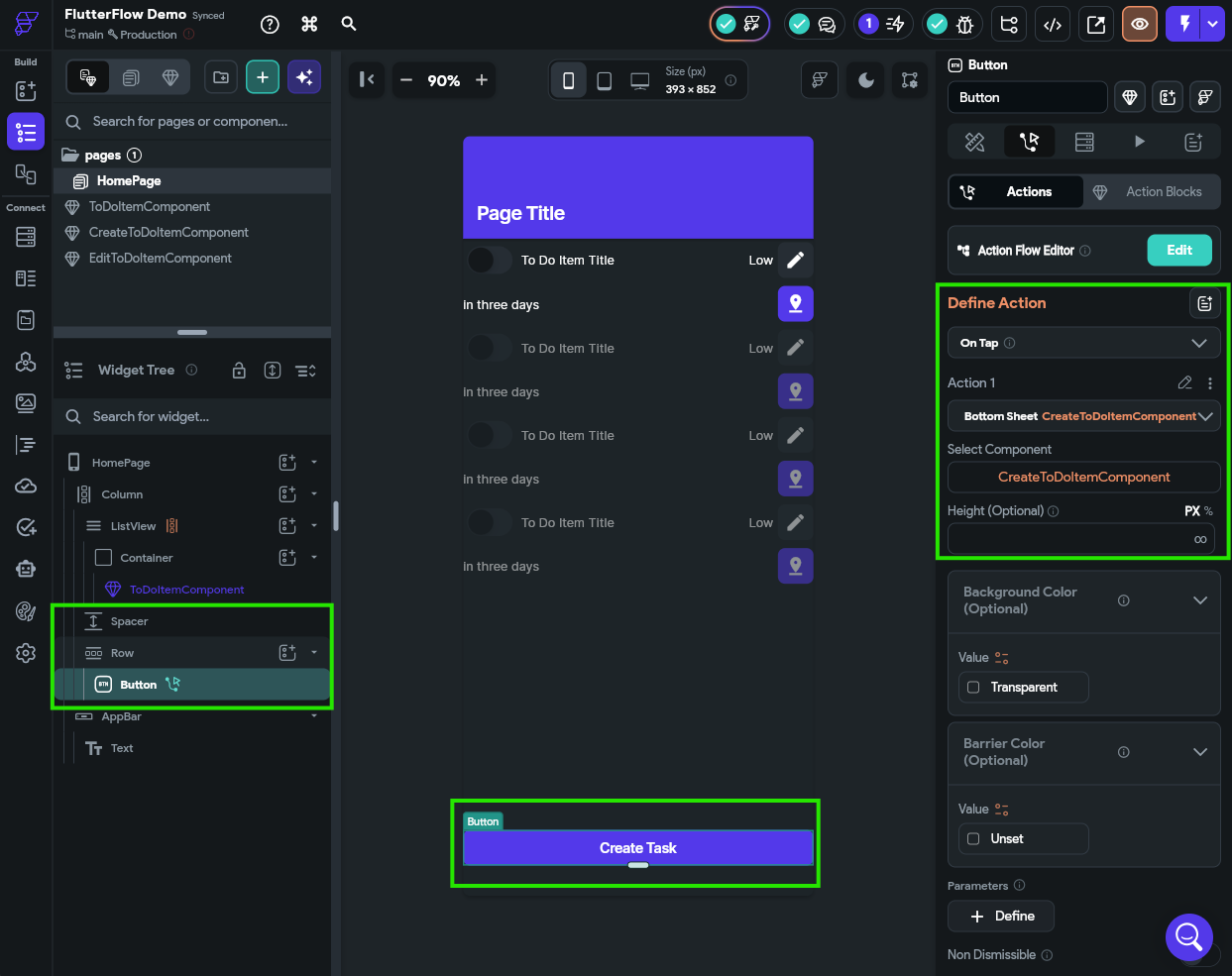Collapse the left panel arrow icon
Viewport: 1232px width, 976px height.
pyautogui.click(x=367, y=79)
